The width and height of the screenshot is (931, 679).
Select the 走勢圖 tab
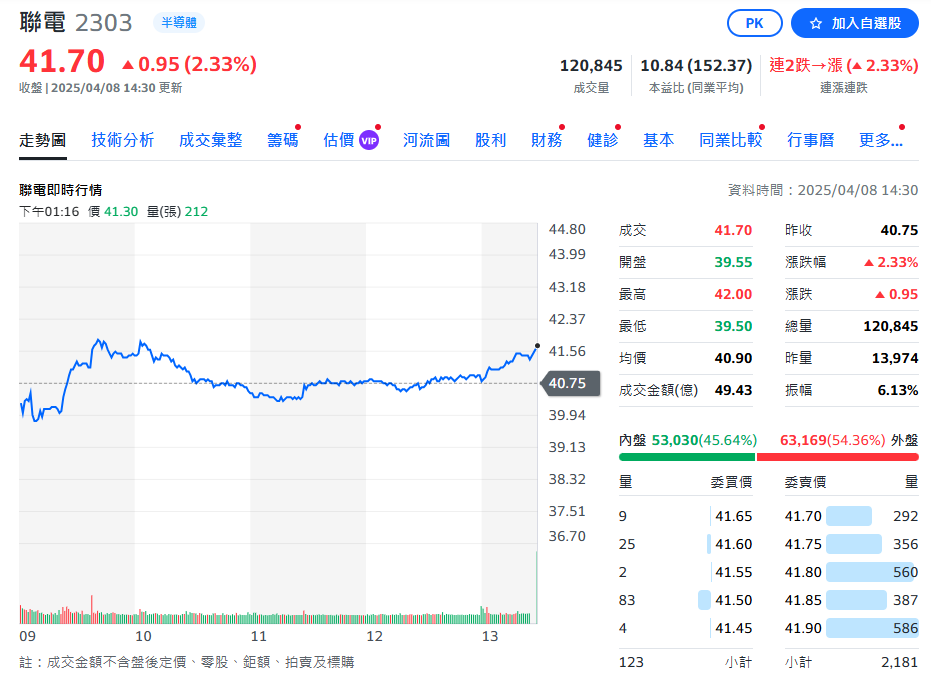point(43,140)
